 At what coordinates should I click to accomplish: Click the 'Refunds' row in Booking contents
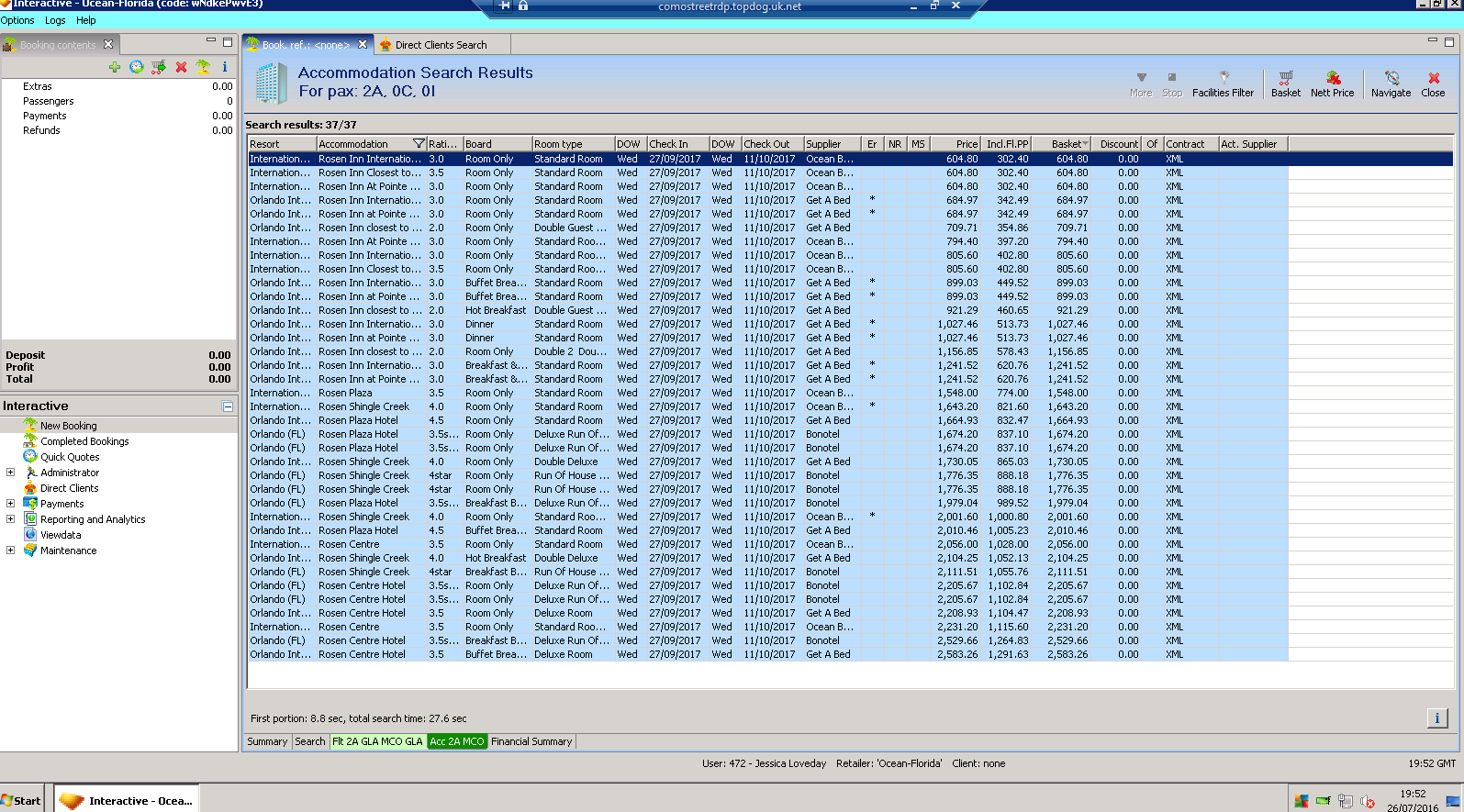119,130
